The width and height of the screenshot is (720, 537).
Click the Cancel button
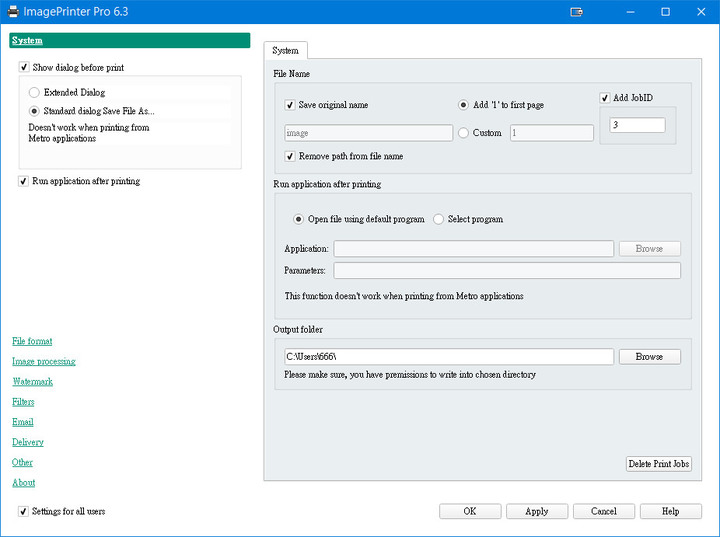tap(604, 511)
